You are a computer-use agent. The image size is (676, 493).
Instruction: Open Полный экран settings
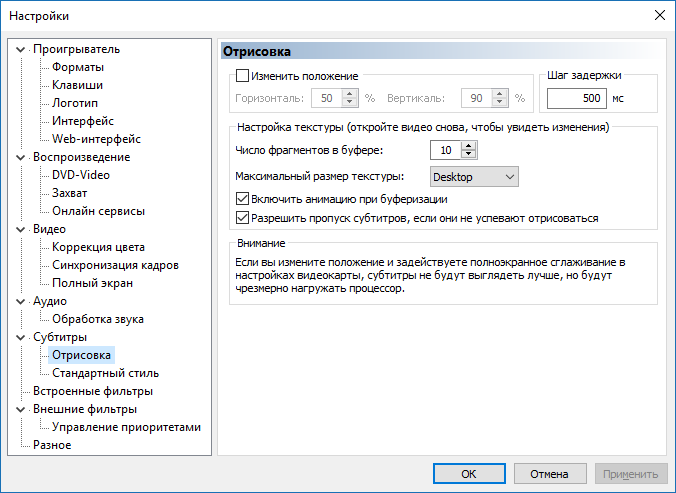point(93,284)
